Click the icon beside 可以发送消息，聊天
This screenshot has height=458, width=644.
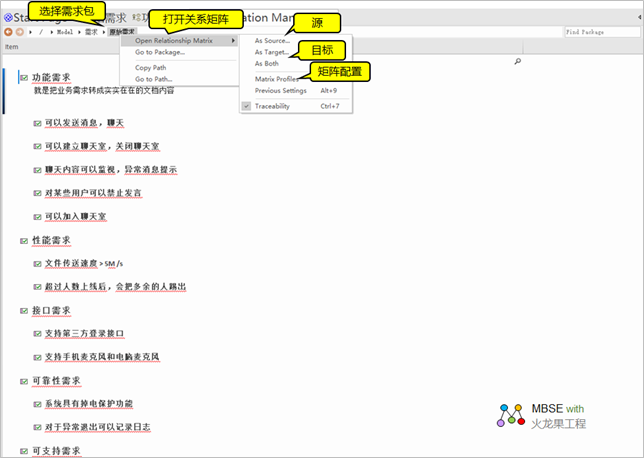tap(37, 123)
